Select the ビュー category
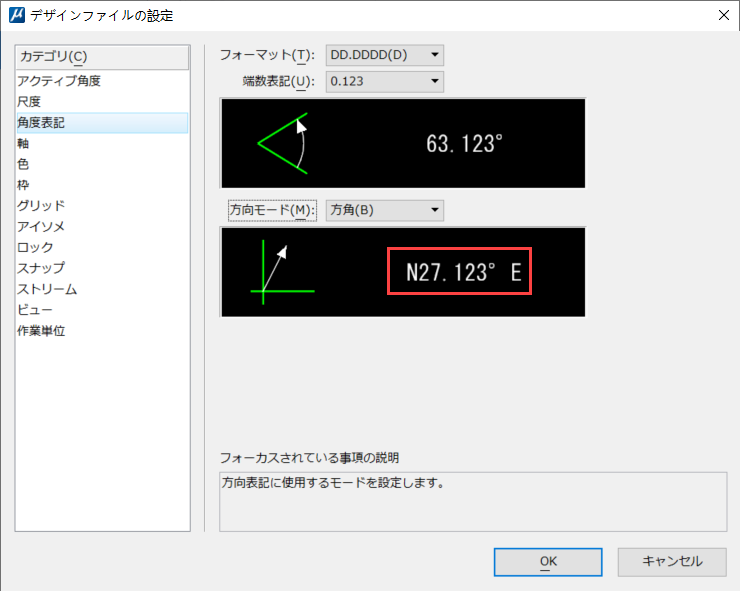Screen dimensions: 740x591 102,310
